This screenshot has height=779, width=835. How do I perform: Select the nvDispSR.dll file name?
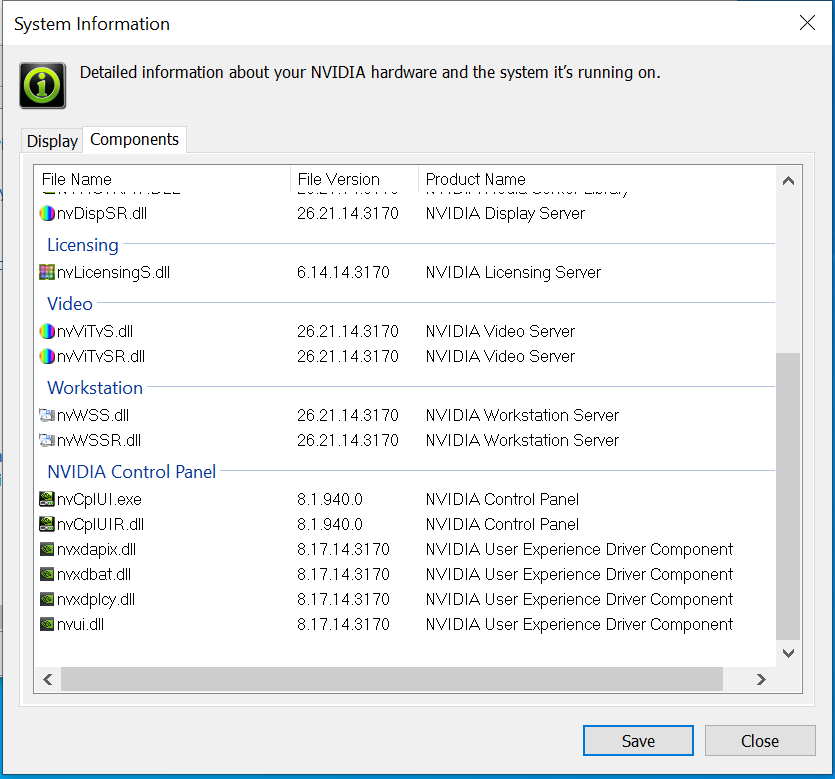click(102, 214)
